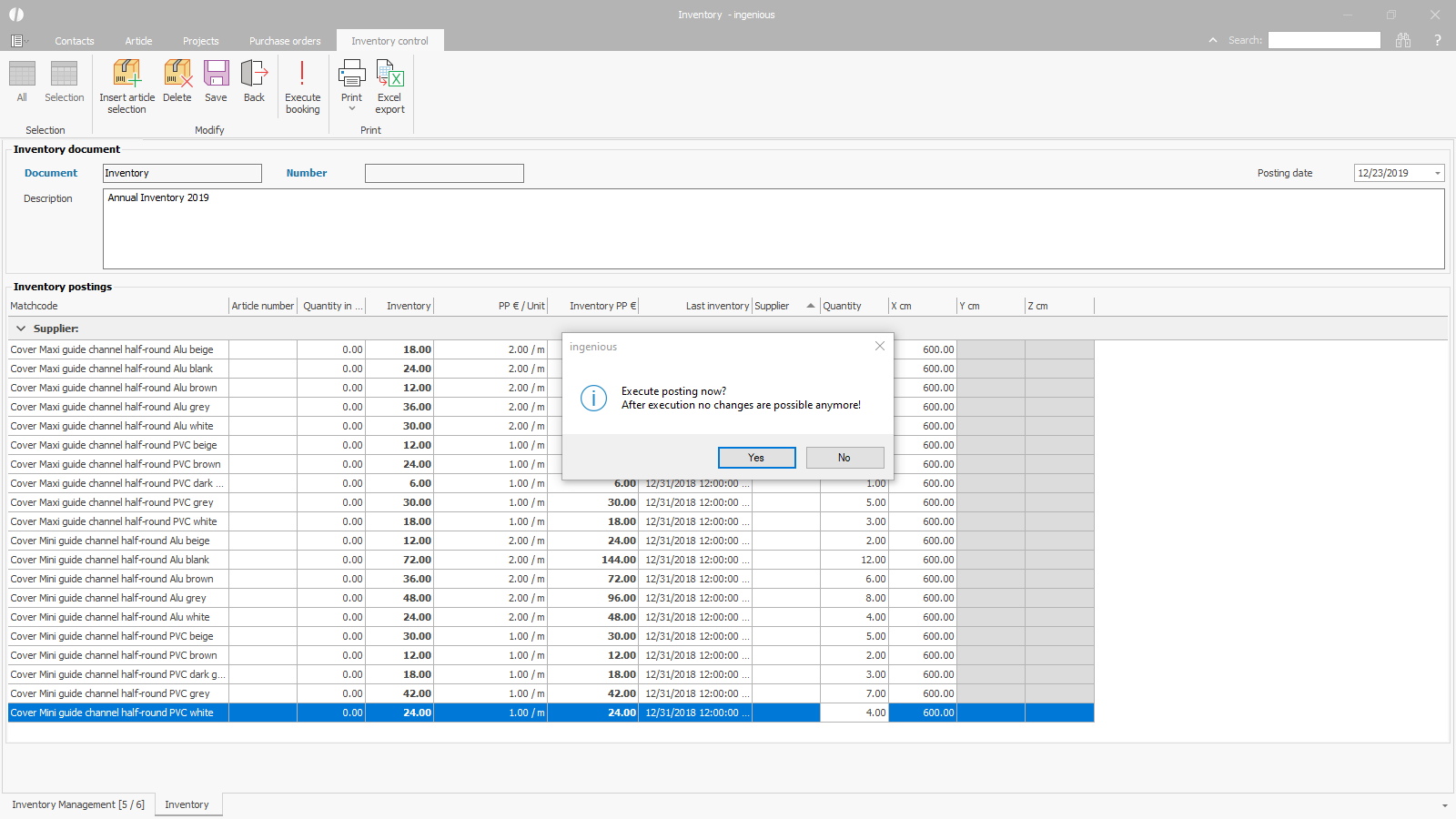Collapse the ribbon with the chevron
1456x819 pixels.
[1213, 40]
